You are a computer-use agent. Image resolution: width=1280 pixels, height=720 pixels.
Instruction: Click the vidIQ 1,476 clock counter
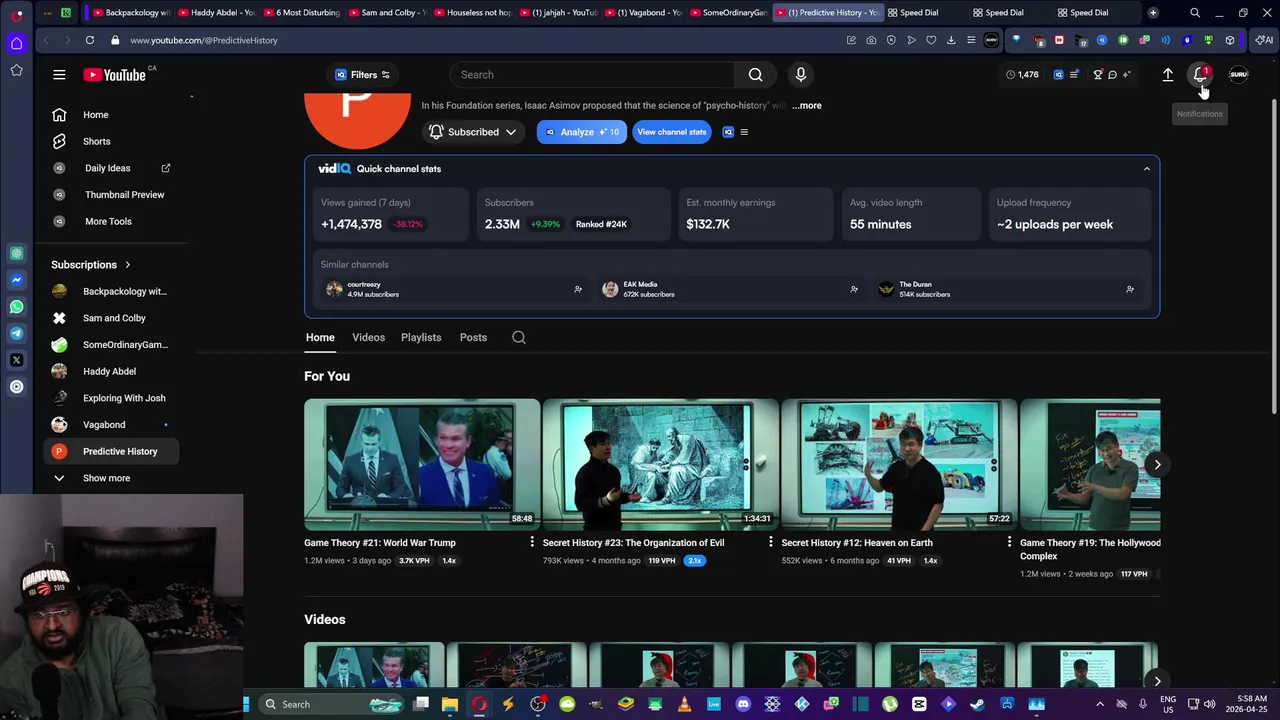[1022, 75]
